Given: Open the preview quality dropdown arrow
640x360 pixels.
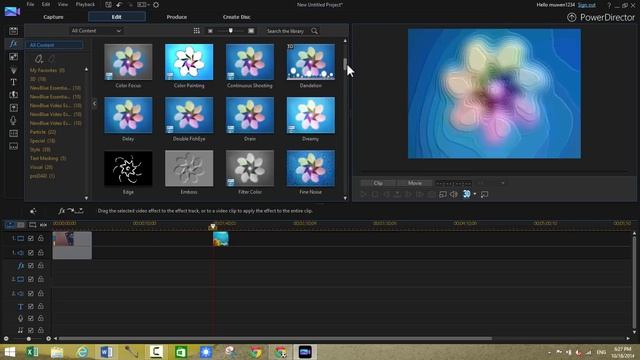Looking at the screenshot, I should click(503, 183).
